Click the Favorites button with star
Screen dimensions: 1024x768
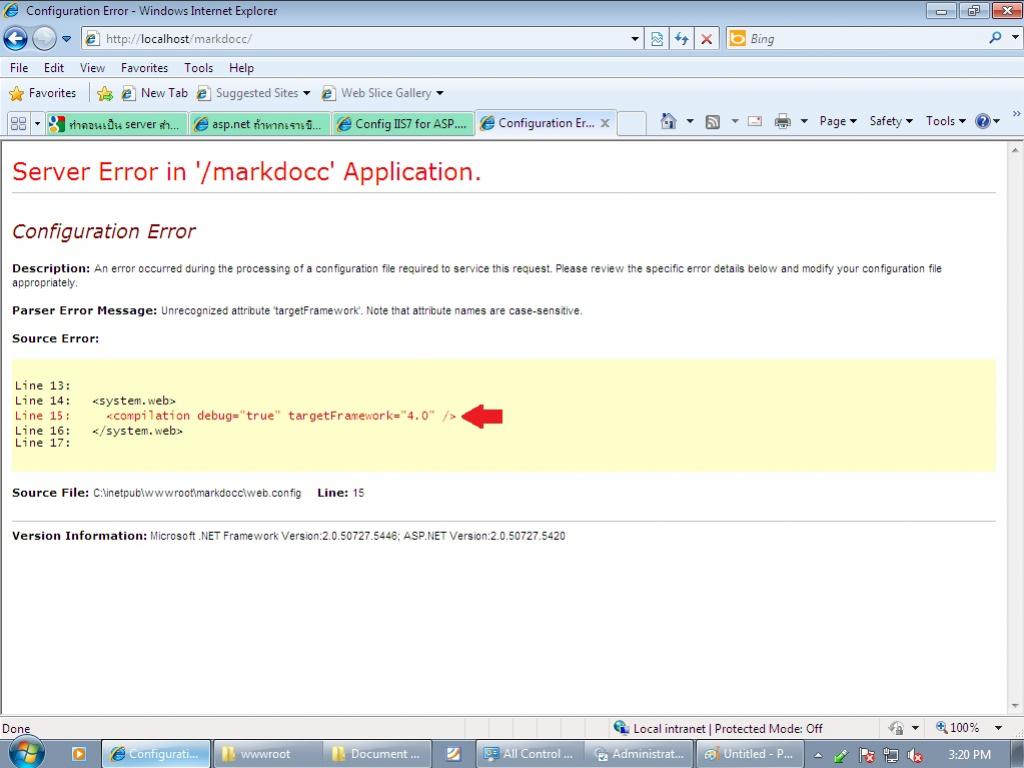click(x=43, y=93)
